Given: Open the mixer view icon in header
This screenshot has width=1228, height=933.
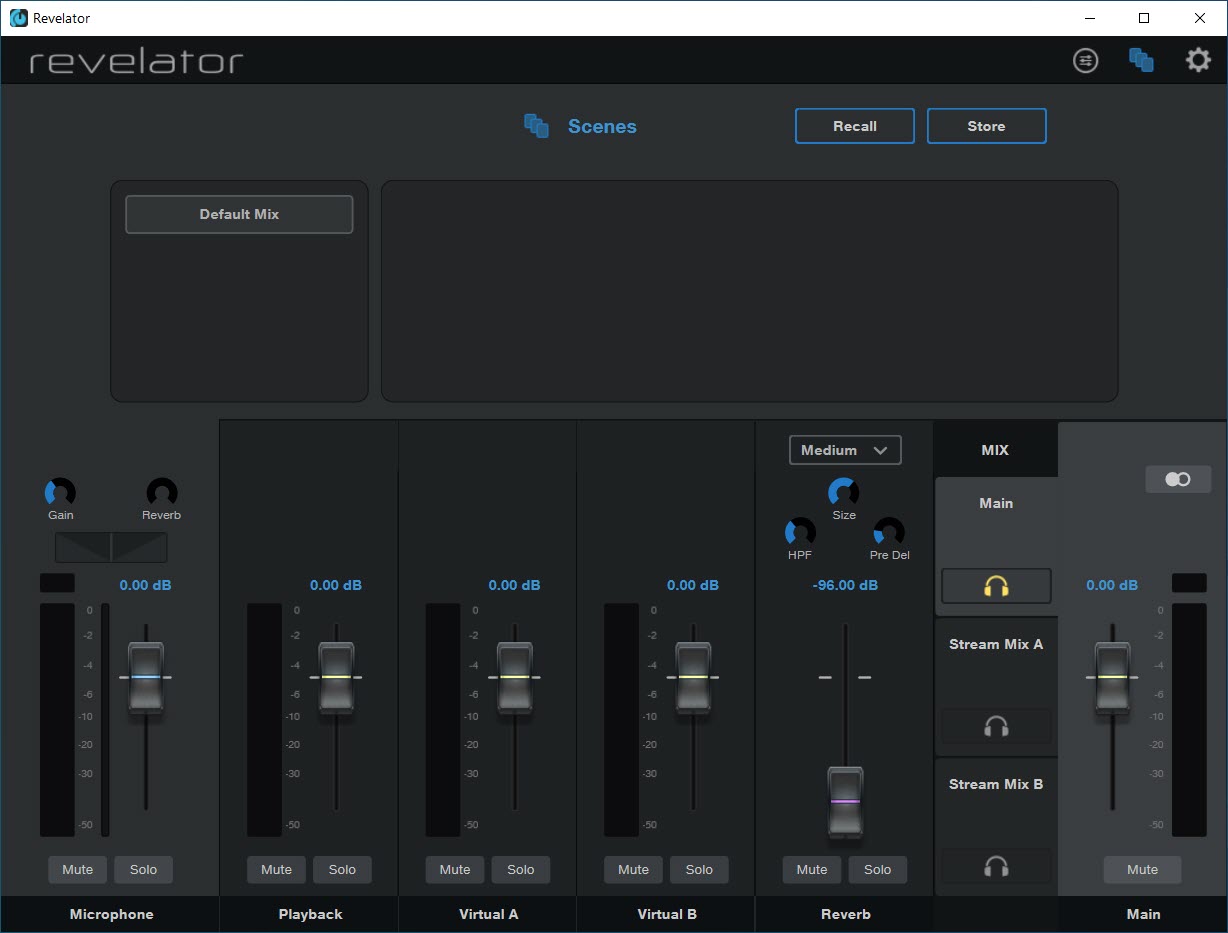Looking at the screenshot, I should click(1085, 61).
